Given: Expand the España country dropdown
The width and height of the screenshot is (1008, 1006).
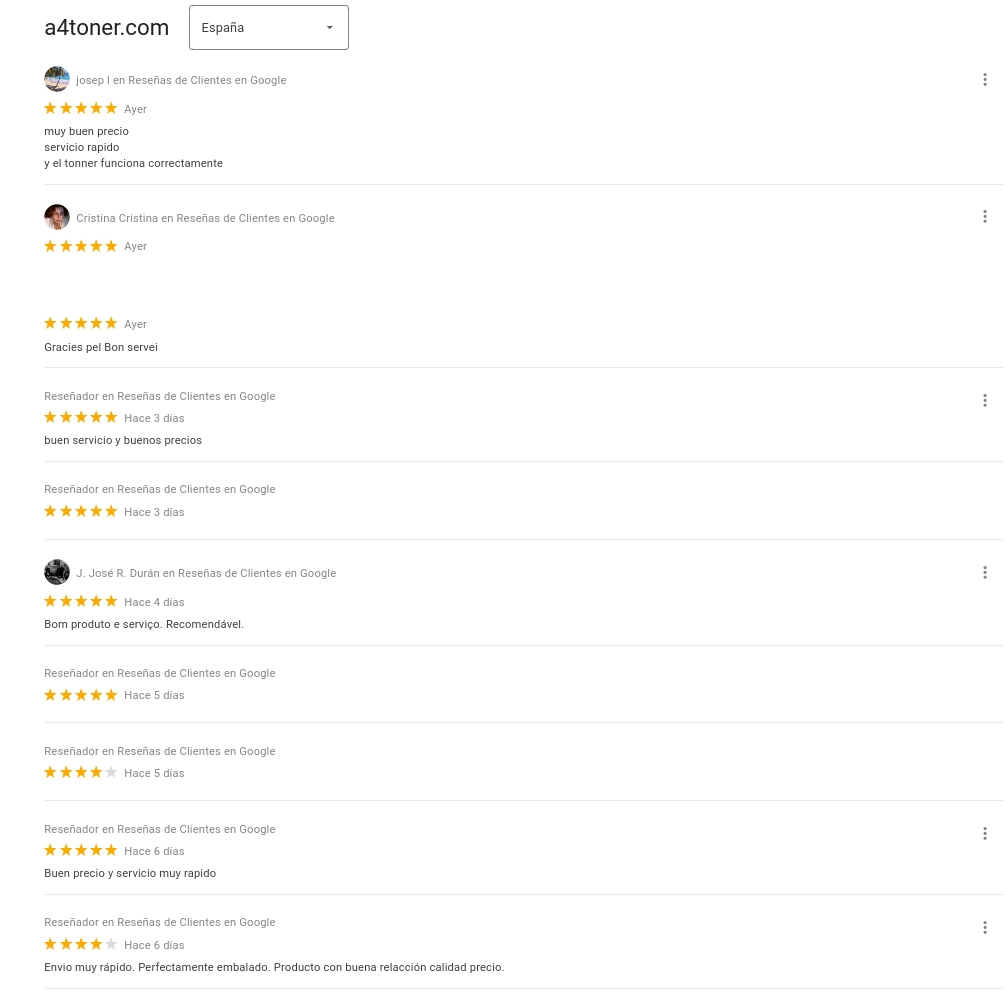Looking at the screenshot, I should click(x=269, y=28).
